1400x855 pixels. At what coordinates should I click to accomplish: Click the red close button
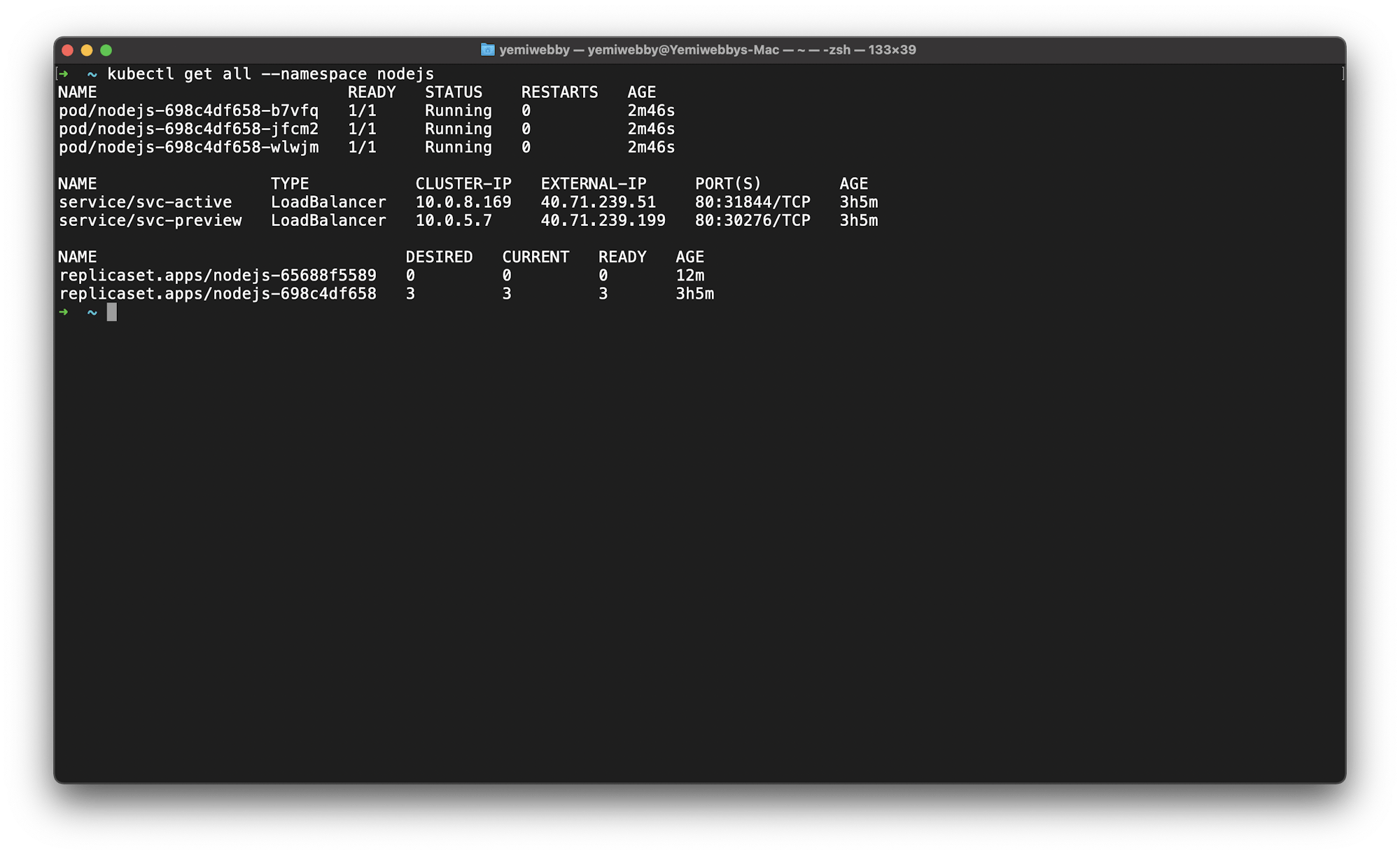(x=66, y=50)
